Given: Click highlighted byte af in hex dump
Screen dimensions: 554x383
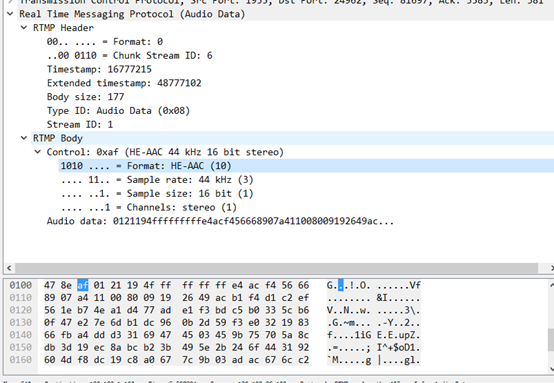Looking at the screenshot, I should pos(83,285).
